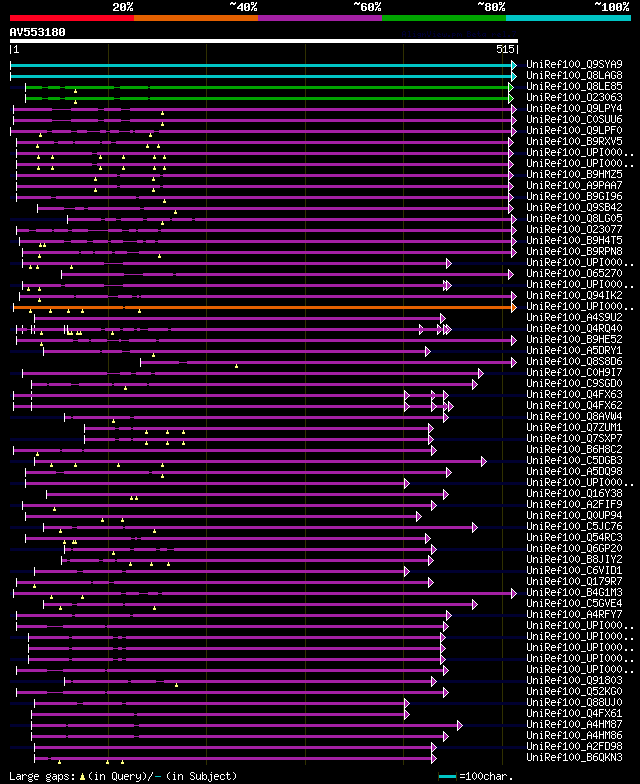The width and height of the screenshot is (640, 784).
Task: Click the AV553180 query name
Action: pyautogui.click(x=38, y=32)
